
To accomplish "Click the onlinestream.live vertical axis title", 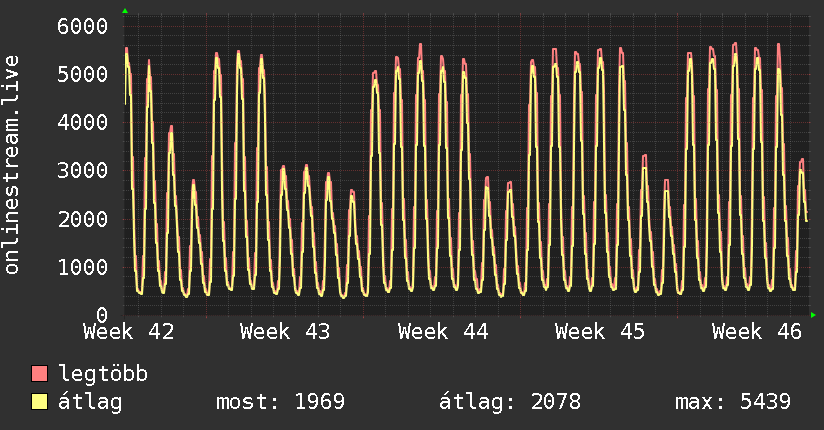I will click(x=12, y=165).
